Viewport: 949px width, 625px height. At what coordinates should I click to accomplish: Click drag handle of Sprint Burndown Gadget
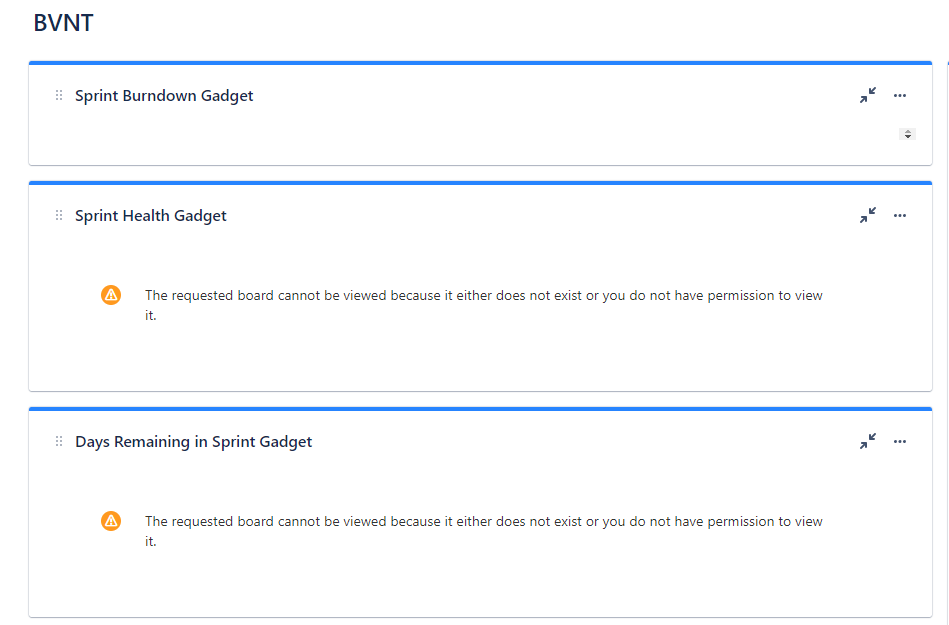coord(59,96)
